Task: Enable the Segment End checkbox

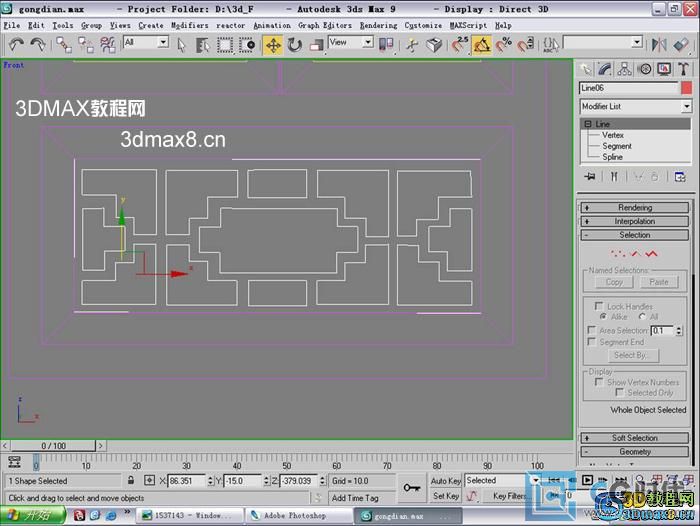Action: (x=592, y=342)
